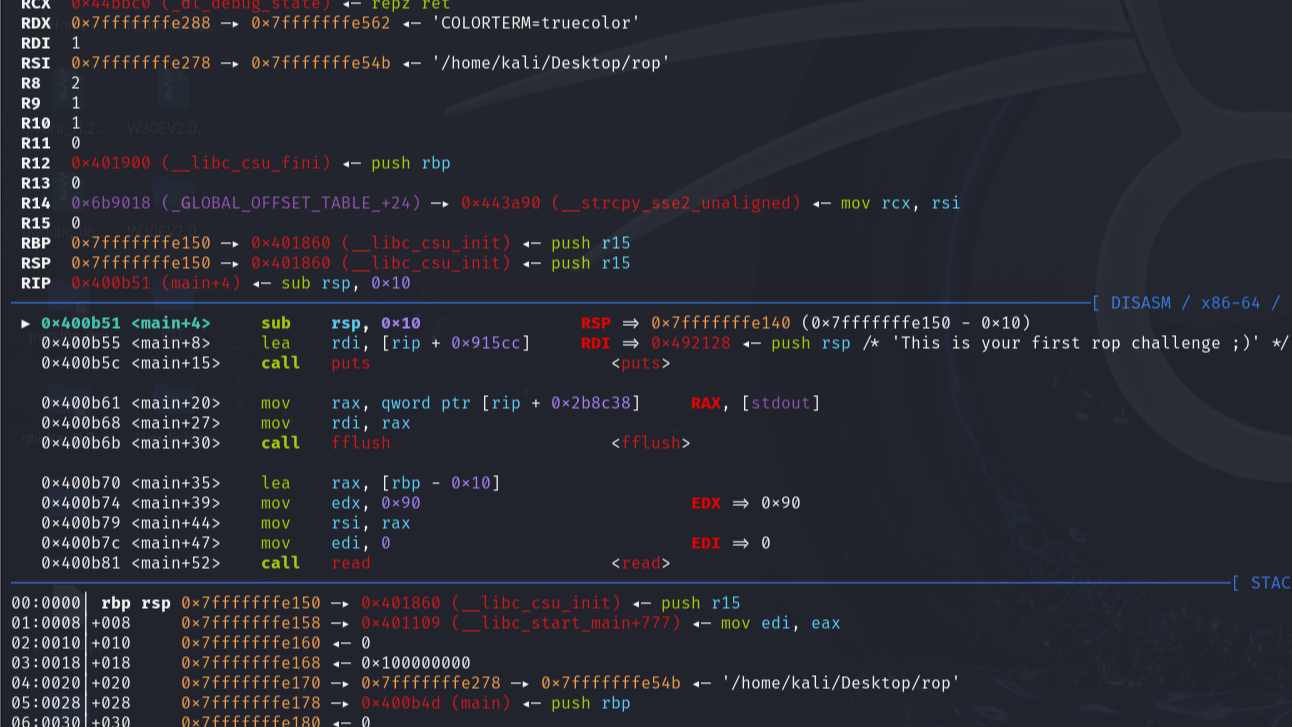Select 'mov edx, 0x90' at main+39
The width and height of the screenshot is (1292, 727).
coord(341,503)
